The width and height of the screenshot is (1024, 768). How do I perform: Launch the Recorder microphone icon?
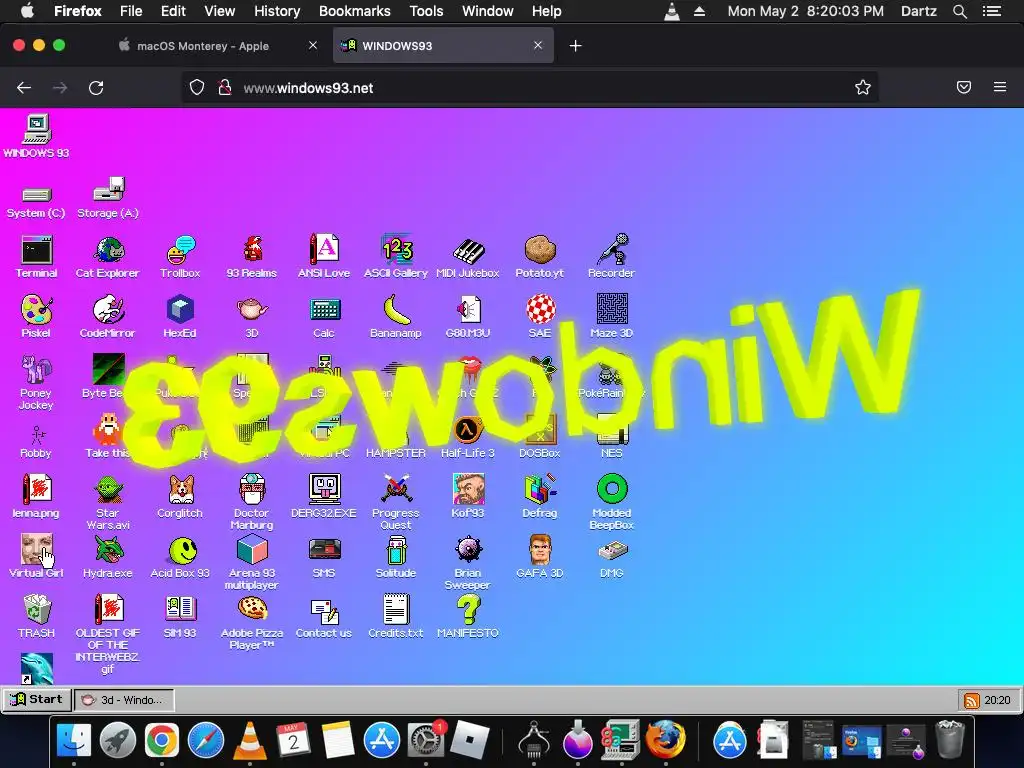[611, 250]
